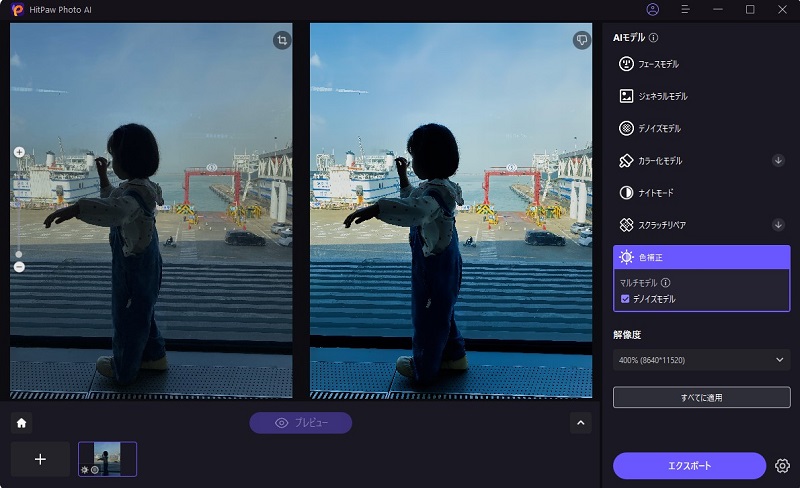800x488 pixels.
Task: Open the hamburger menu in title bar
Action: [686, 9]
